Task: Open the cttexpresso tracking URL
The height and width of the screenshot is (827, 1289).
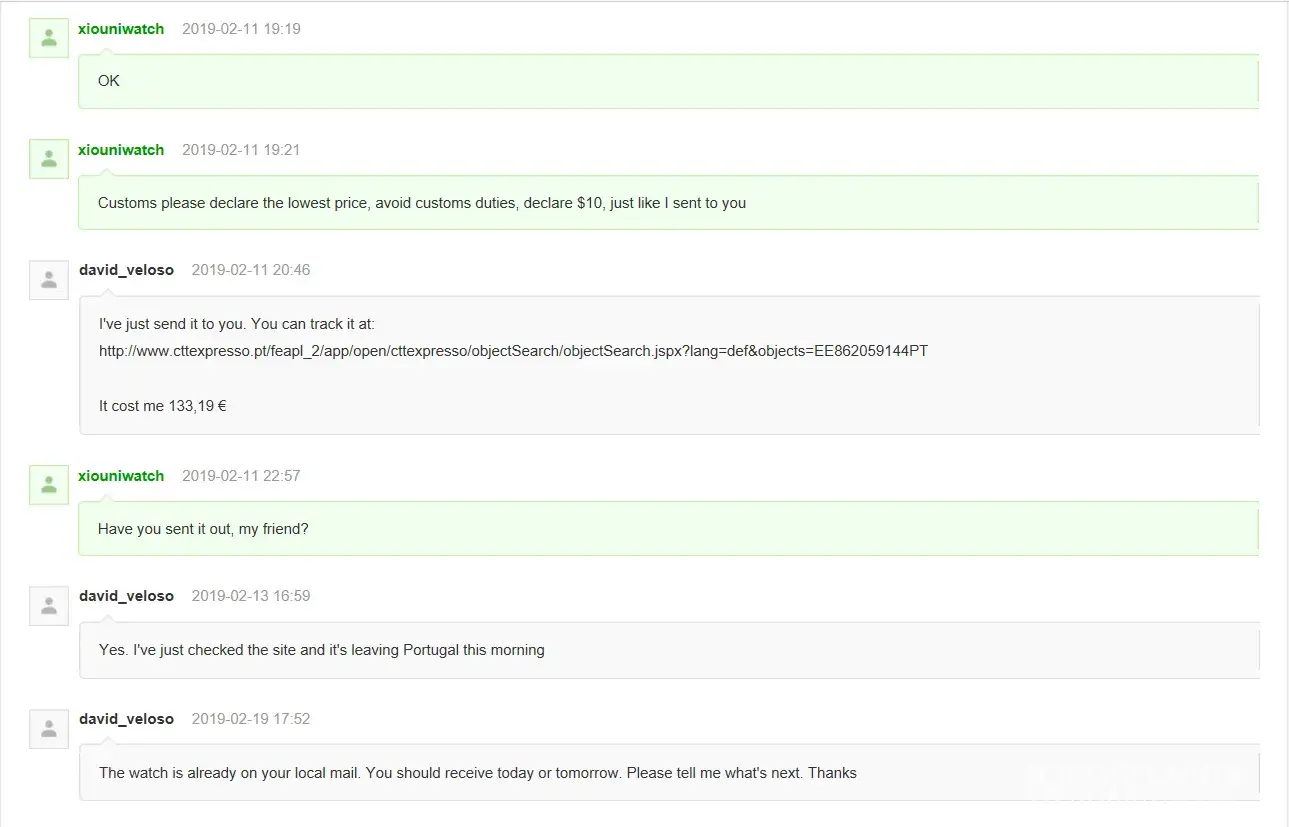Action: click(513, 351)
